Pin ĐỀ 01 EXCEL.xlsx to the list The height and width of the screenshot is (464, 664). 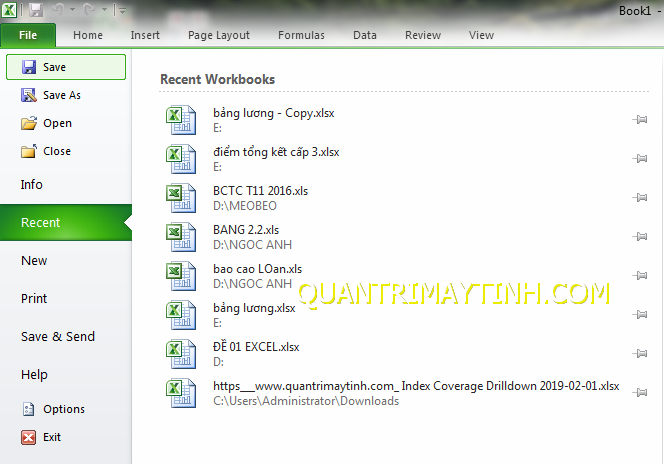[640, 354]
